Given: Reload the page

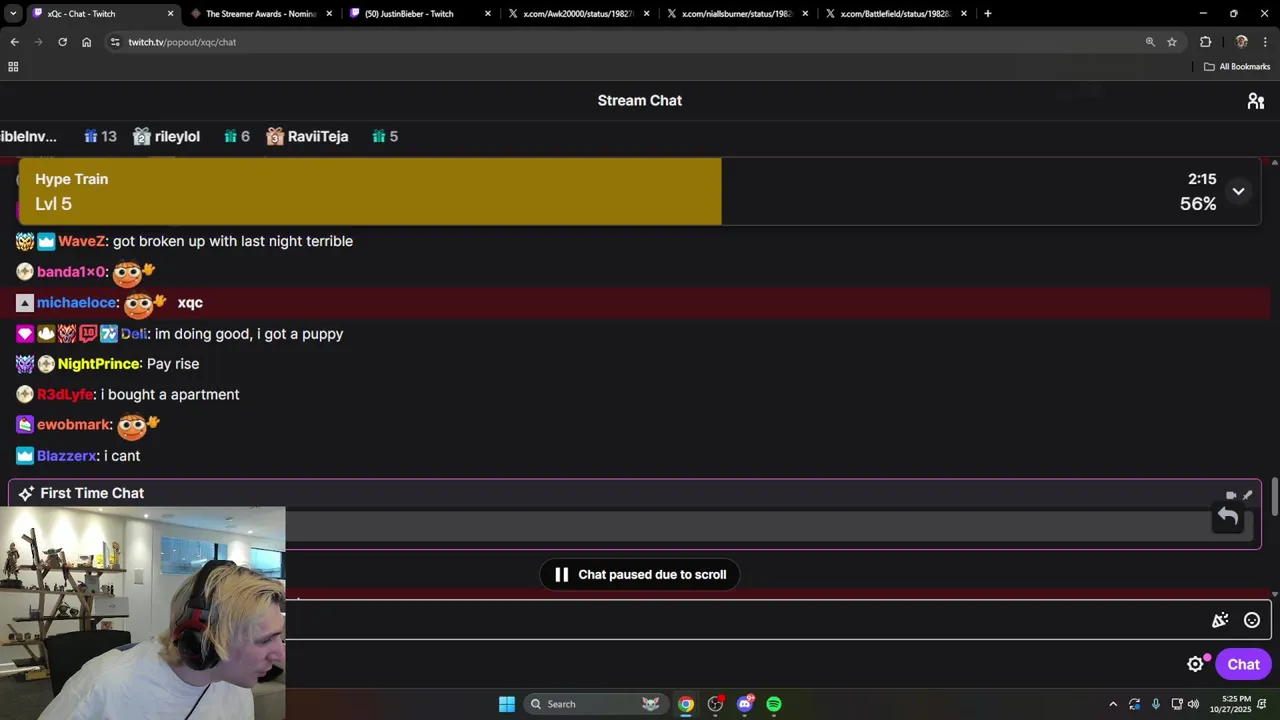Looking at the screenshot, I should 62,42.
